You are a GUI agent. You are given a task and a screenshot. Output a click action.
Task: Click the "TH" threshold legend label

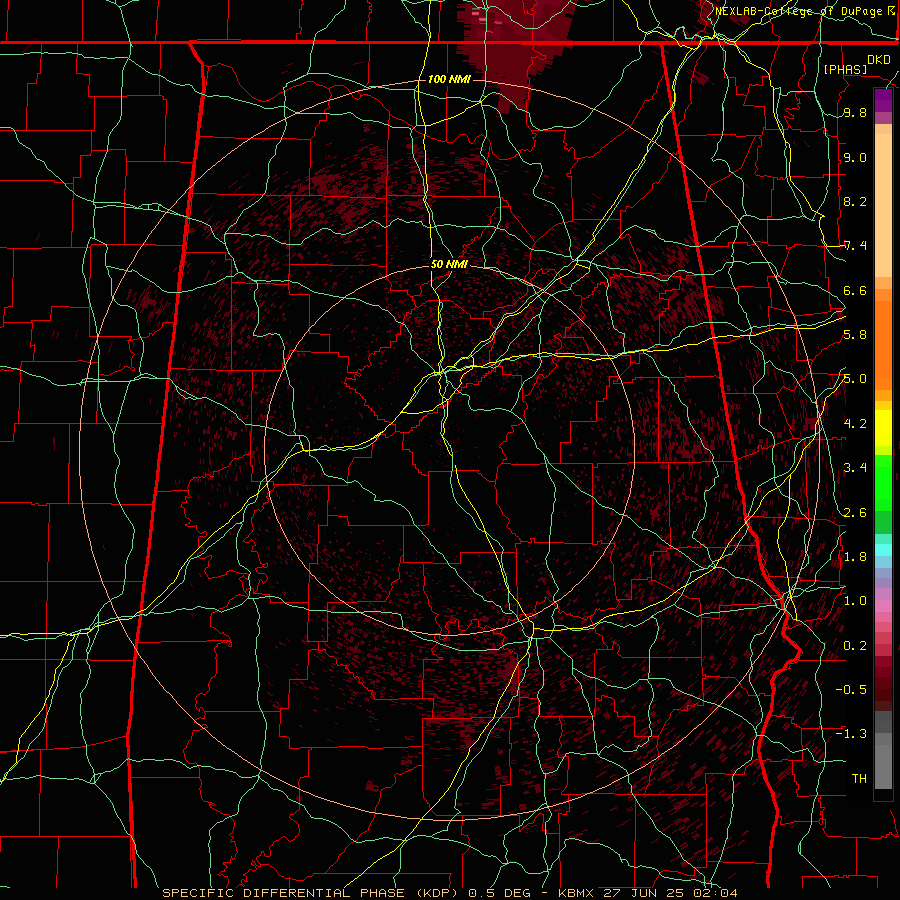tap(859, 778)
